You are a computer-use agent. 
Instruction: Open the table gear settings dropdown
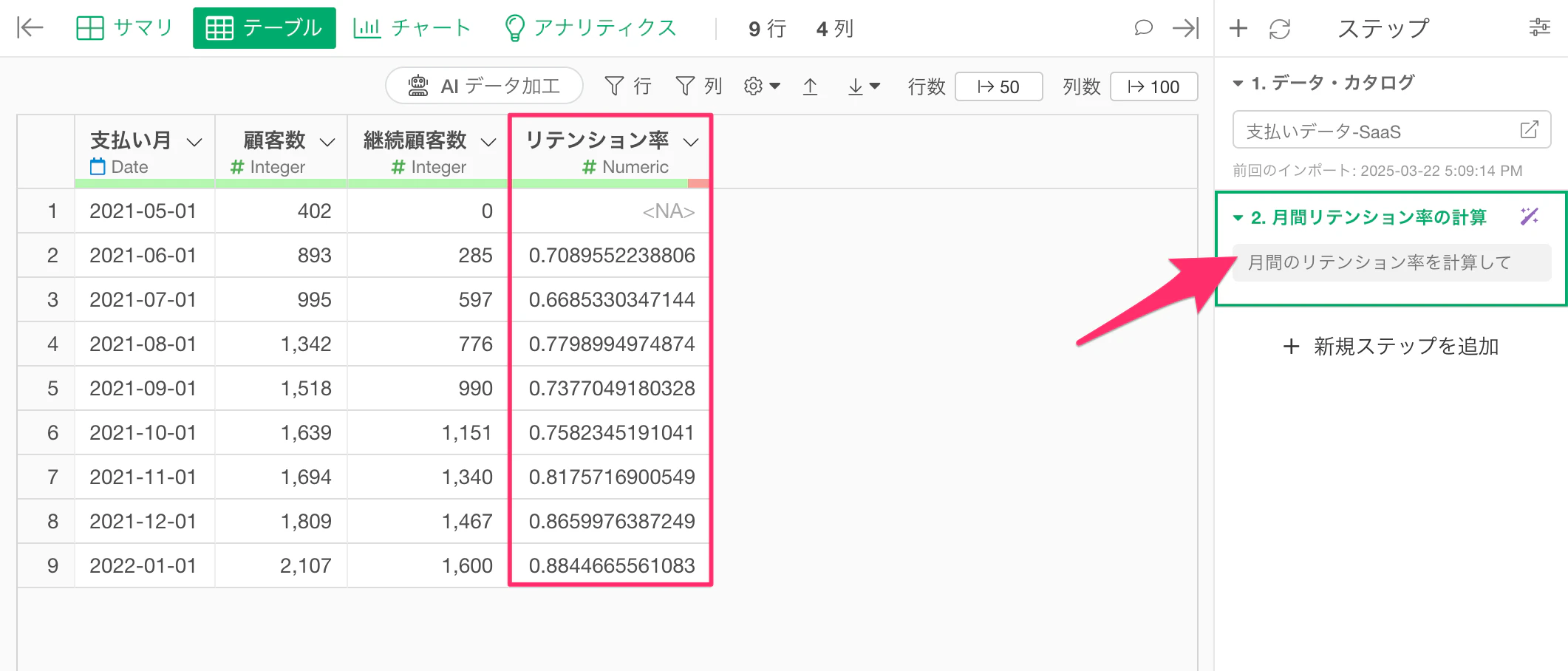pyautogui.click(x=762, y=86)
